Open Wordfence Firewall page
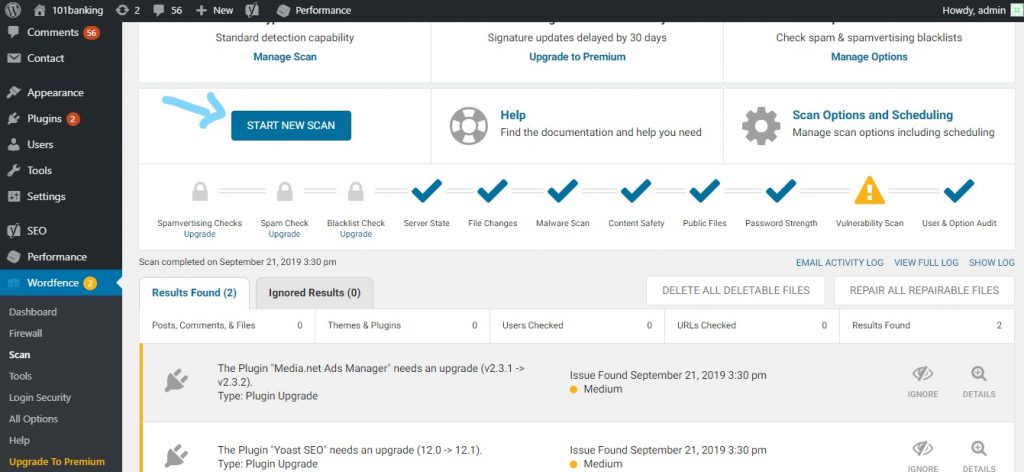 (x=25, y=333)
